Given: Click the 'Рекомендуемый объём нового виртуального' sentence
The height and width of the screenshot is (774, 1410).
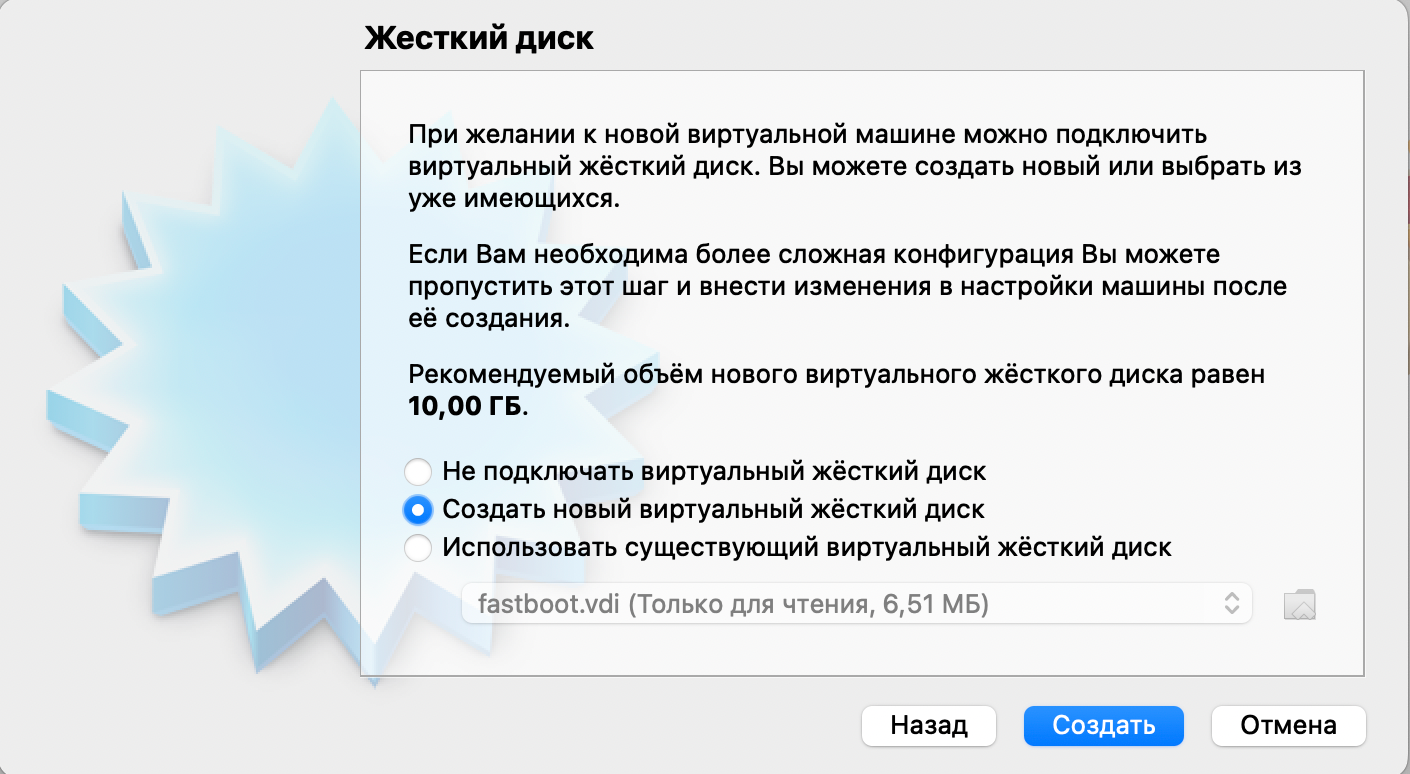Looking at the screenshot, I should [836, 375].
